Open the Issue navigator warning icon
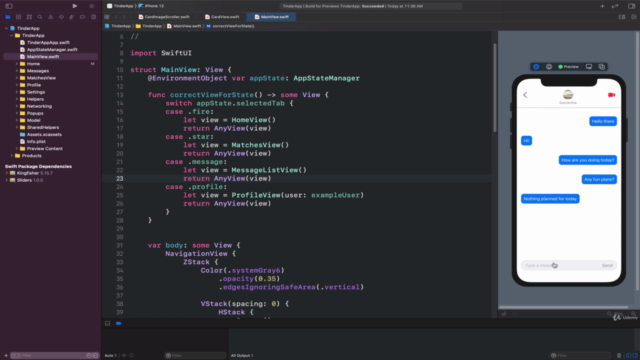Screen dimensions: 640x360 tap(51, 17)
